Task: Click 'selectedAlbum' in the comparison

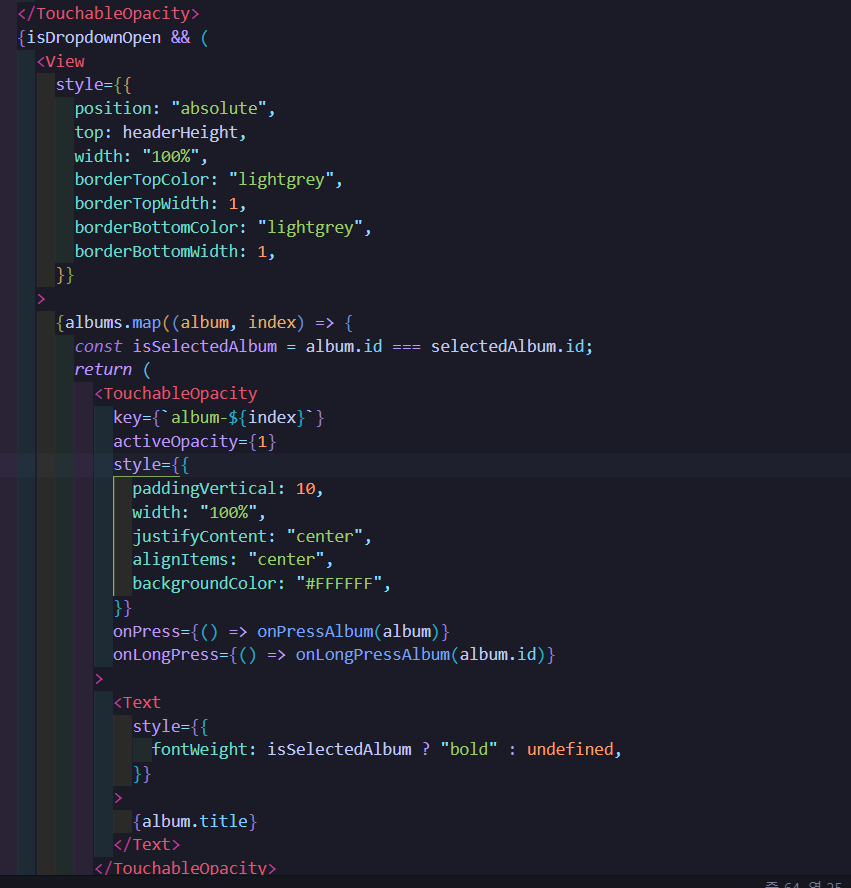Action: point(493,347)
